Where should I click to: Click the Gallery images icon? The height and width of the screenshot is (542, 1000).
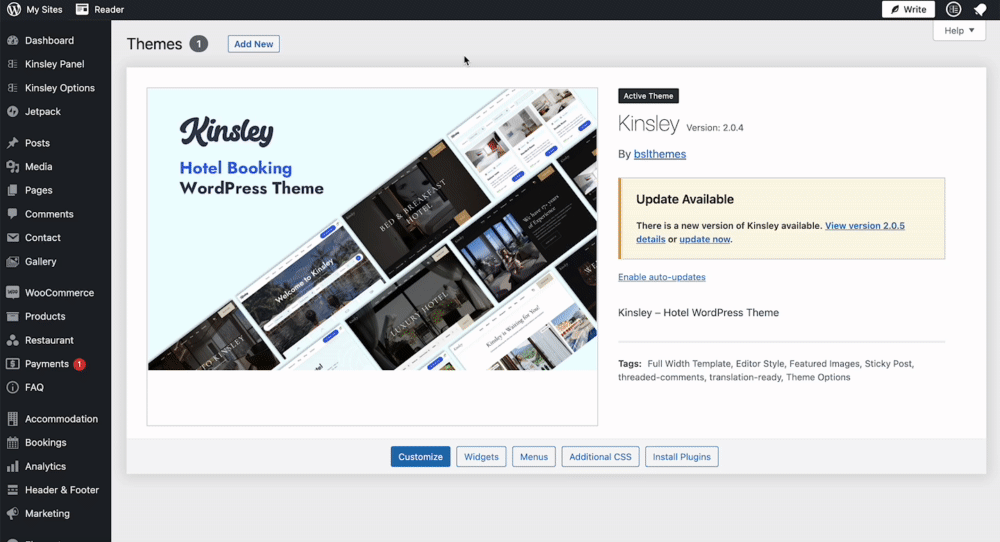pyautogui.click(x=13, y=261)
